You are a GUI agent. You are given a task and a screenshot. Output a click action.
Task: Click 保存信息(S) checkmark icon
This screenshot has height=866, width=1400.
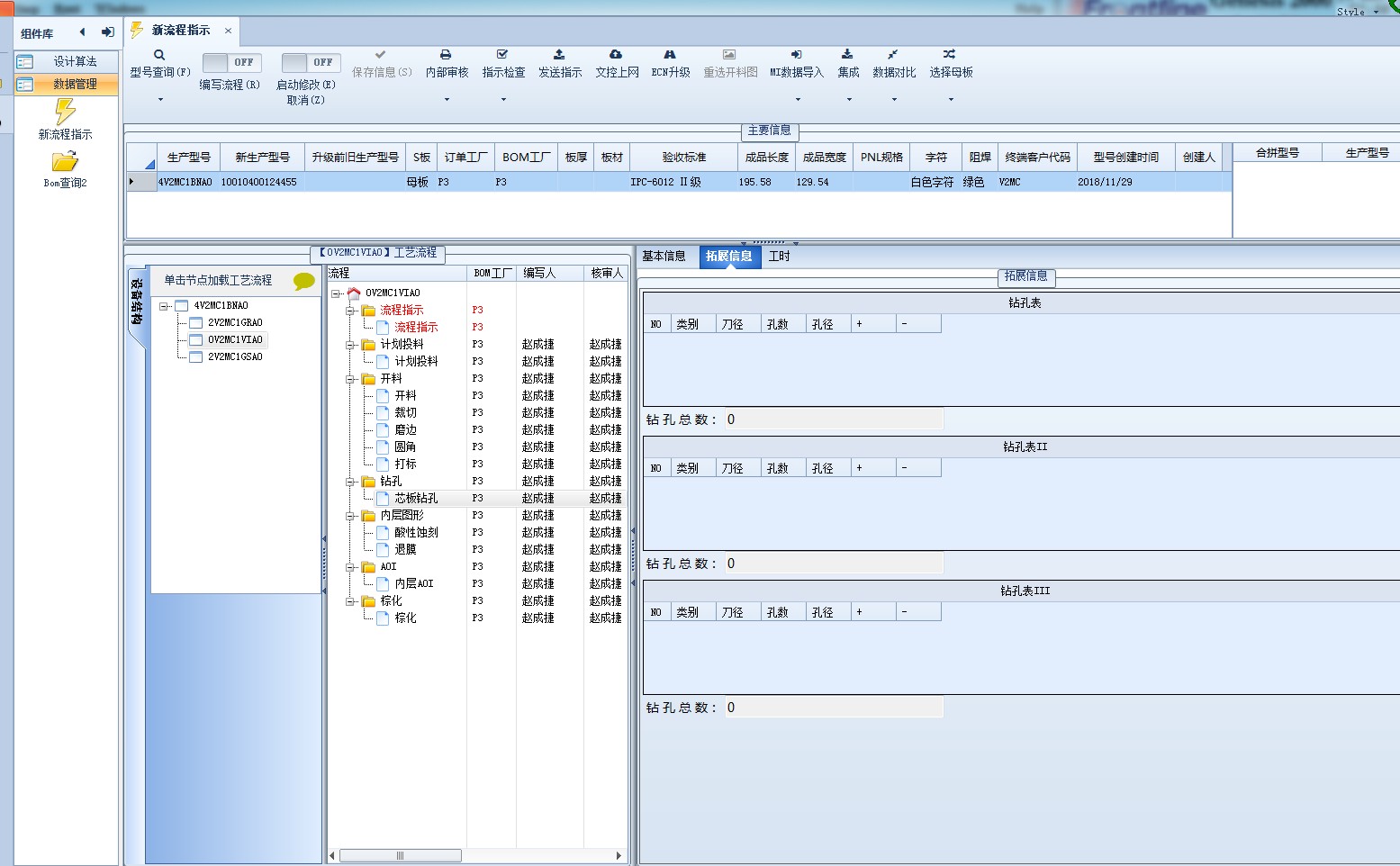click(381, 55)
